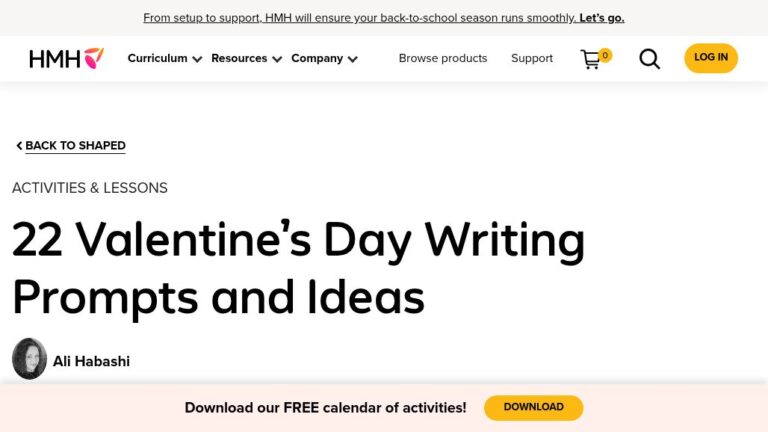Click the cart item count badge
This screenshot has width=768, height=432.
(x=605, y=55)
